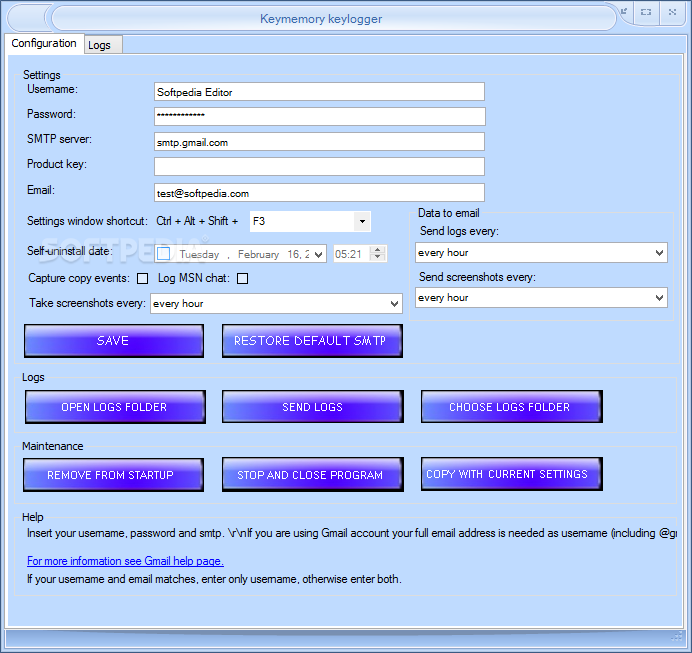
Task: Enable the Log MSN chat checkbox
Action: pyautogui.click(x=243, y=278)
